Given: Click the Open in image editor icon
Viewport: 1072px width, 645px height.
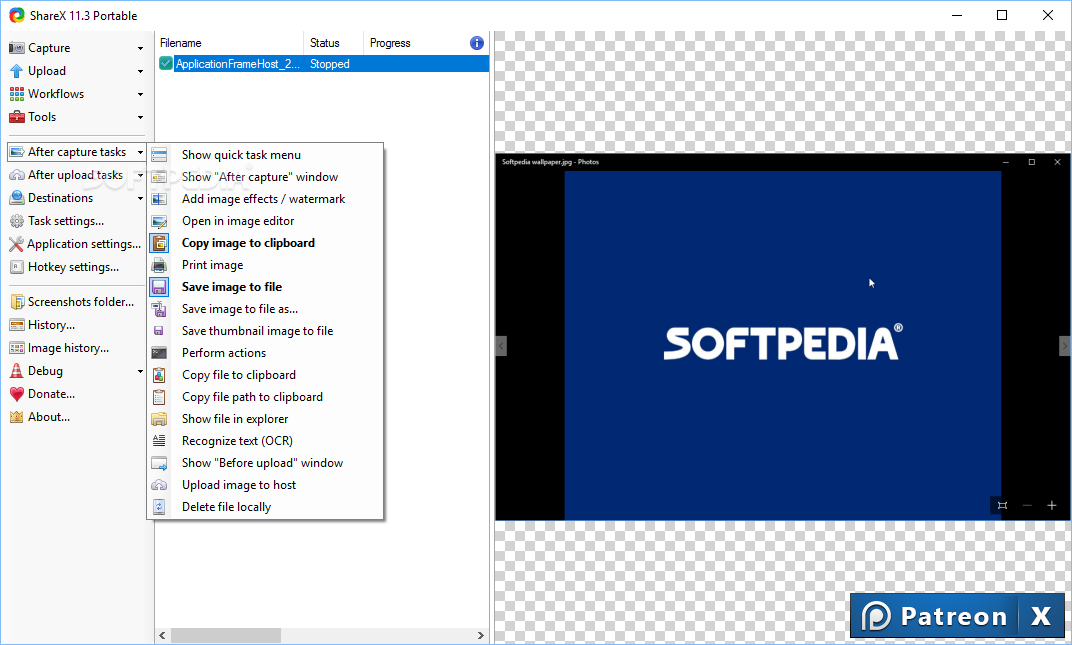Looking at the screenshot, I should pyautogui.click(x=159, y=221).
